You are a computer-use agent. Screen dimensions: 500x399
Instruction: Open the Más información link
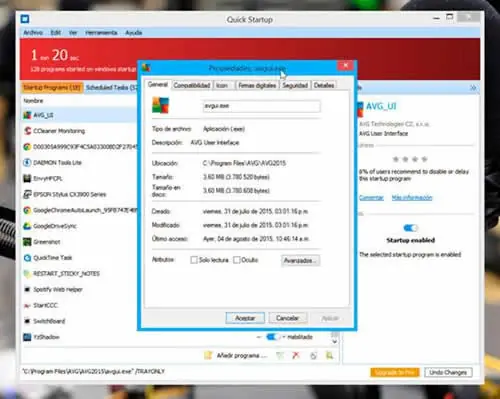tap(412, 198)
